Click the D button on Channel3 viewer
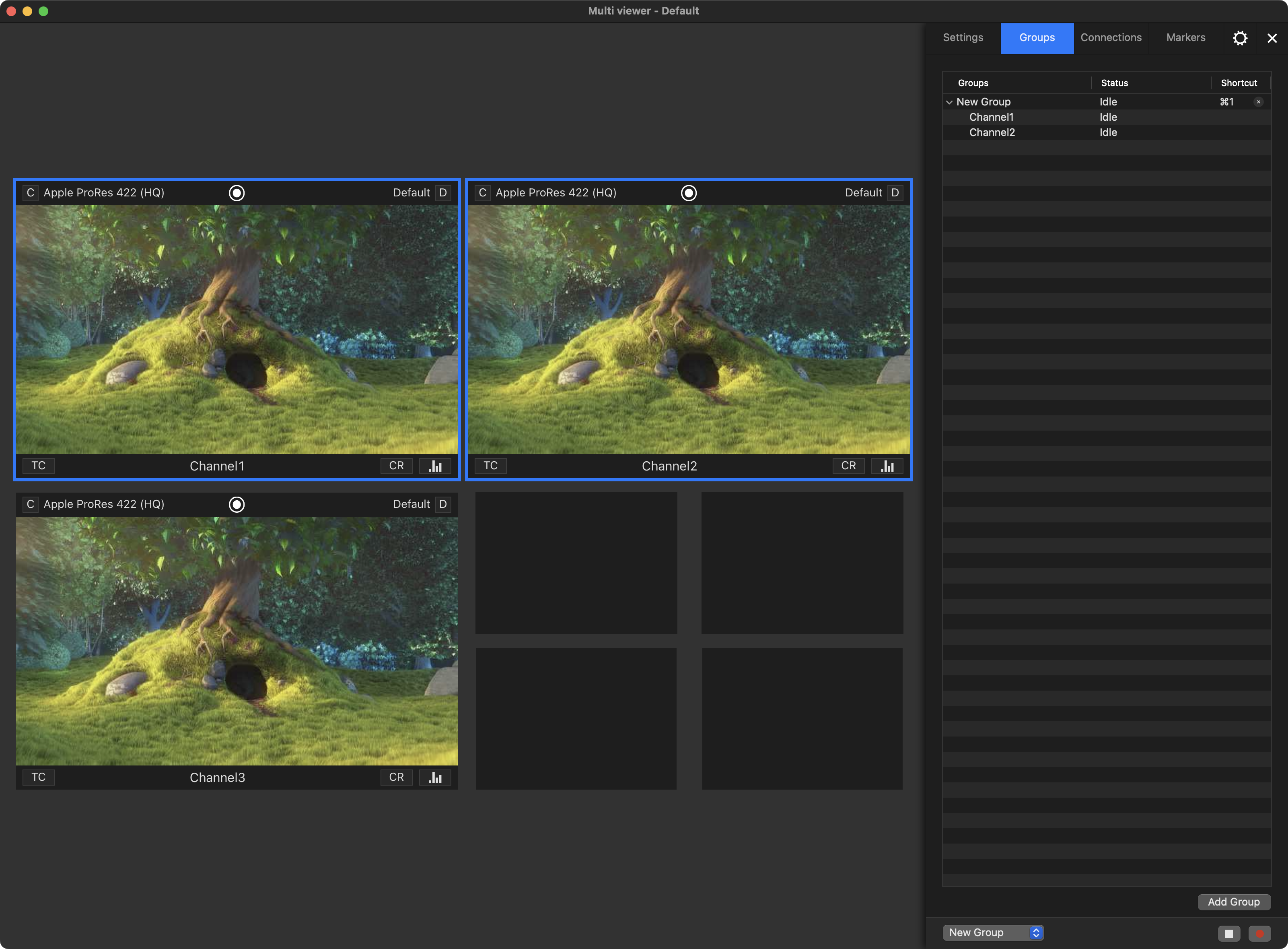 click(x=443, y=504)
